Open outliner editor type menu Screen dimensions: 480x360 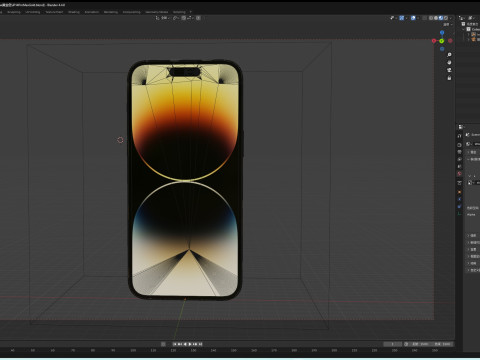(x=462, y=18)
